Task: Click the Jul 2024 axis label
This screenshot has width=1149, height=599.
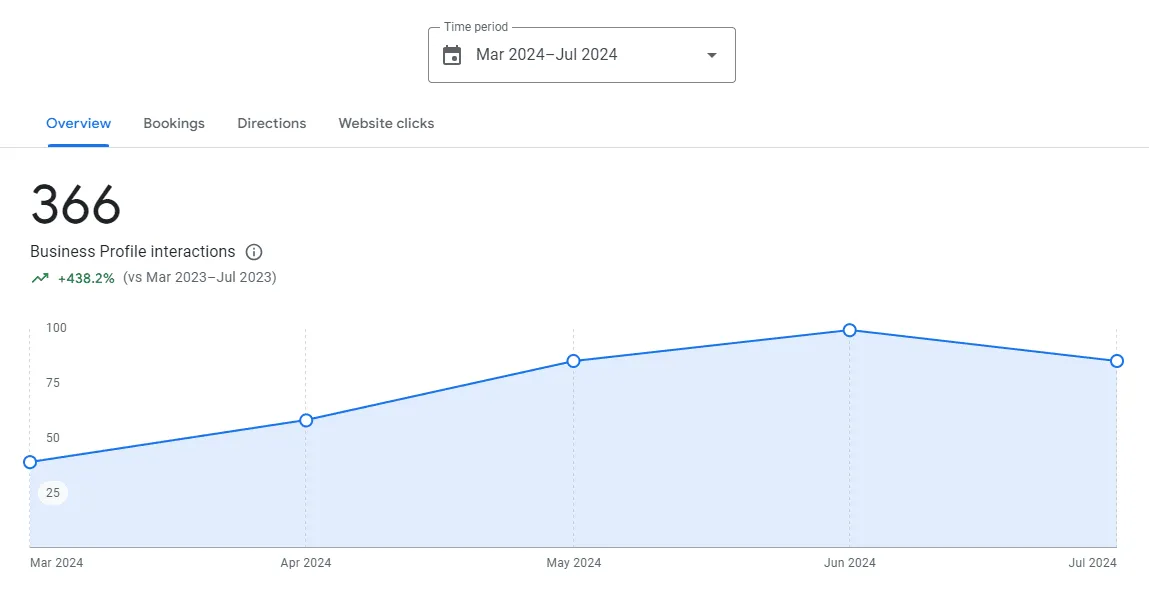Action: pos(1093,562)
